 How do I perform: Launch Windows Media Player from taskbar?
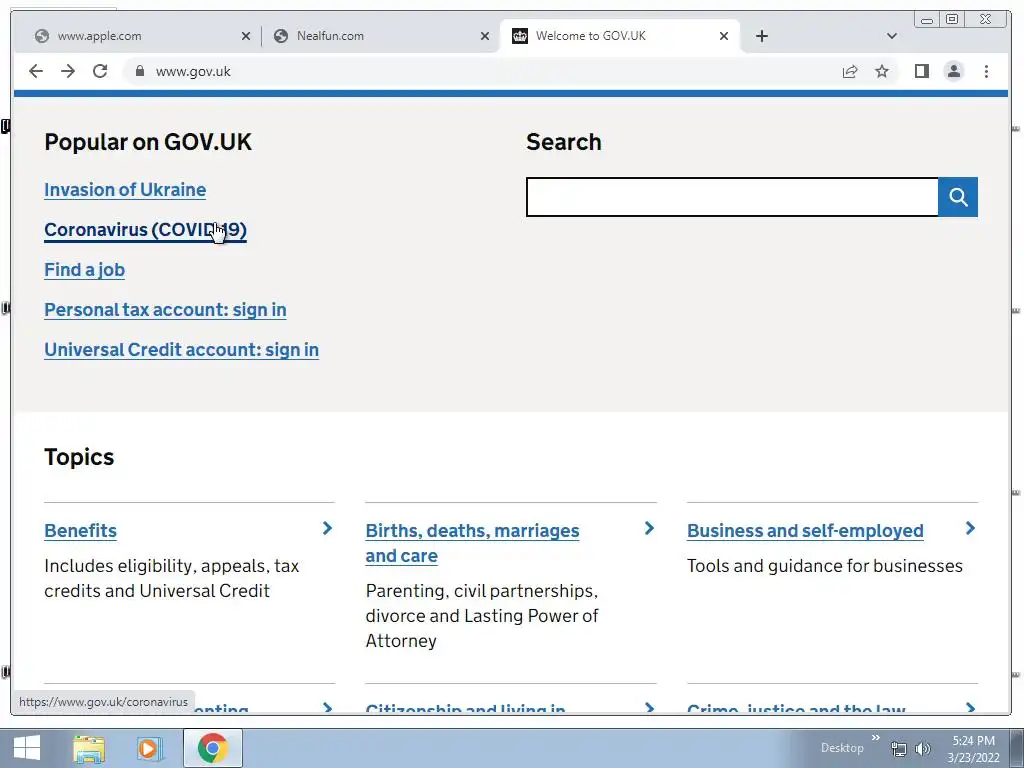(150, 748)
